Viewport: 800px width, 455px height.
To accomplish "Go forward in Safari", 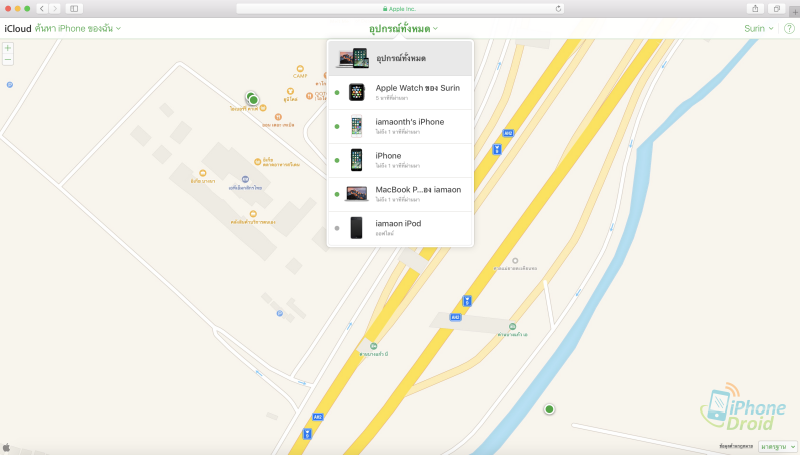I will (x=55, y=9).
